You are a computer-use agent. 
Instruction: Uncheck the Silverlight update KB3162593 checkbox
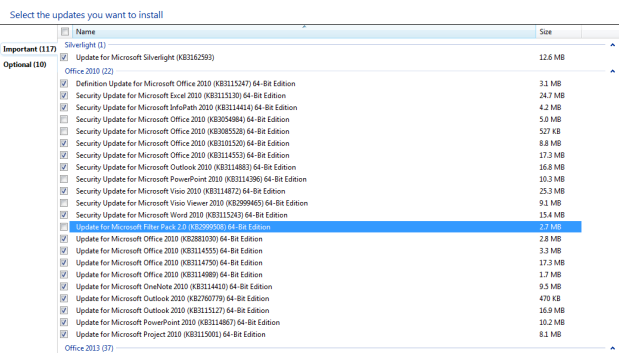click(64, 57)
